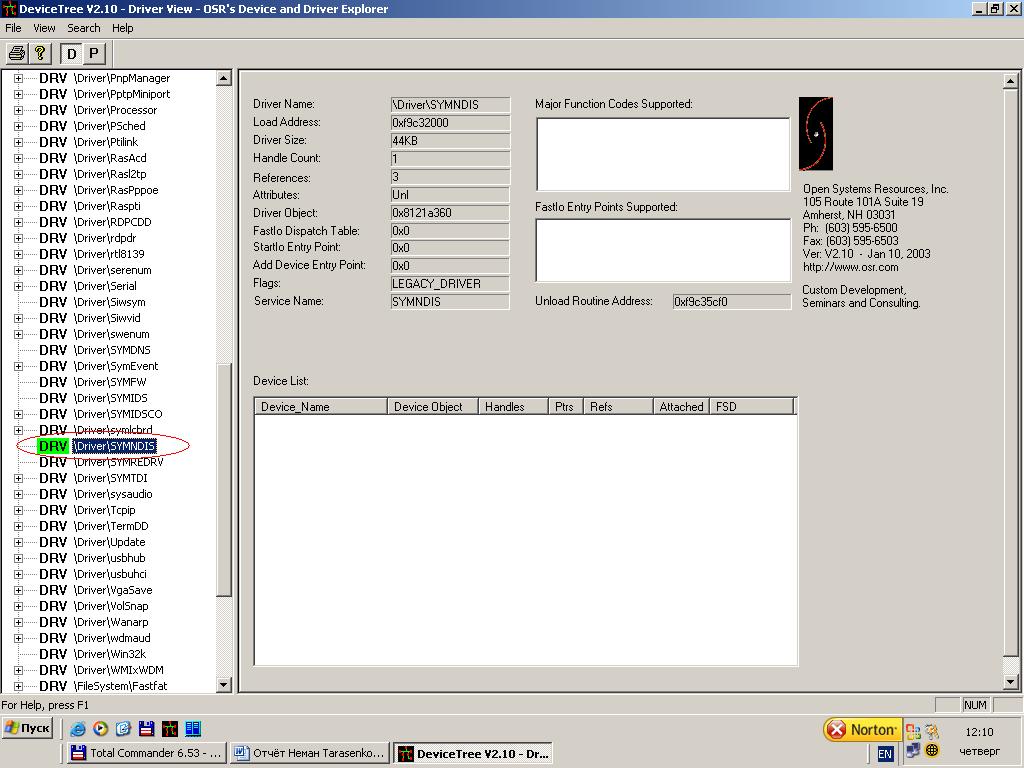Click the Print toolbar icon

[x=17, y=54]
